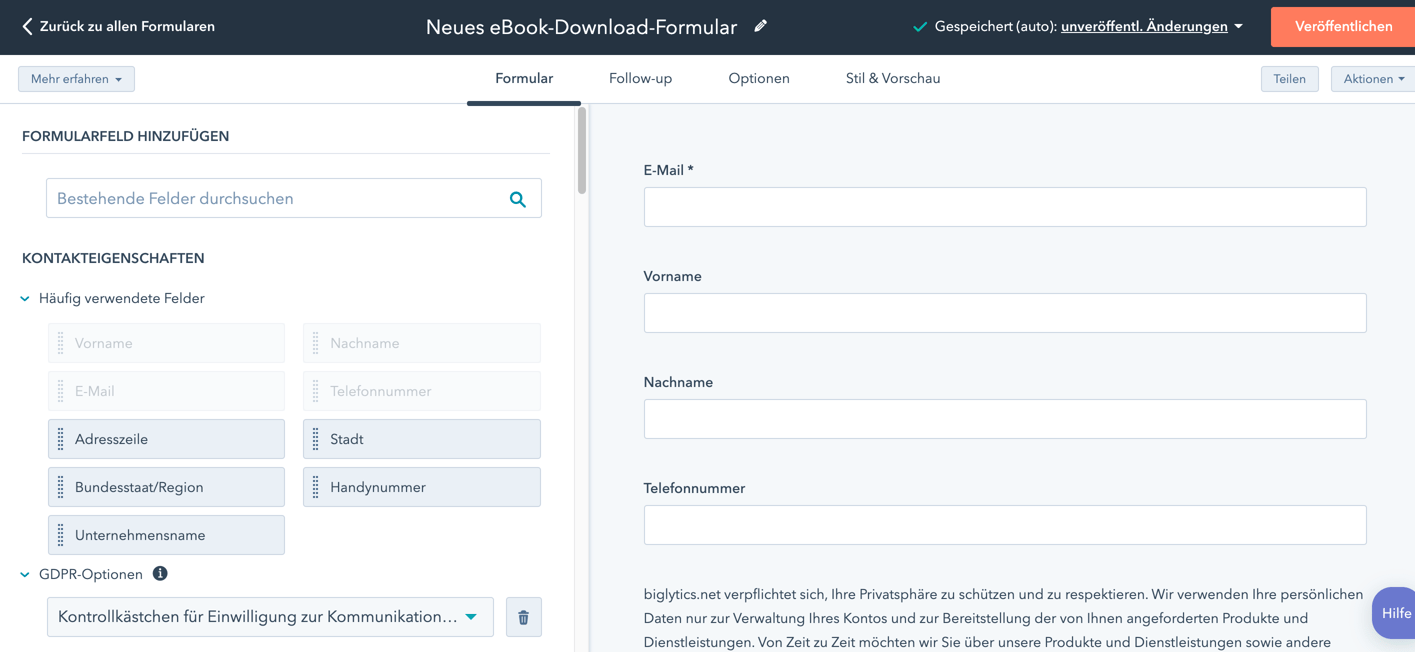Open the Aktionen menu
Viewport: 1415px width, 652px height.
click(x=1372, y=78)
